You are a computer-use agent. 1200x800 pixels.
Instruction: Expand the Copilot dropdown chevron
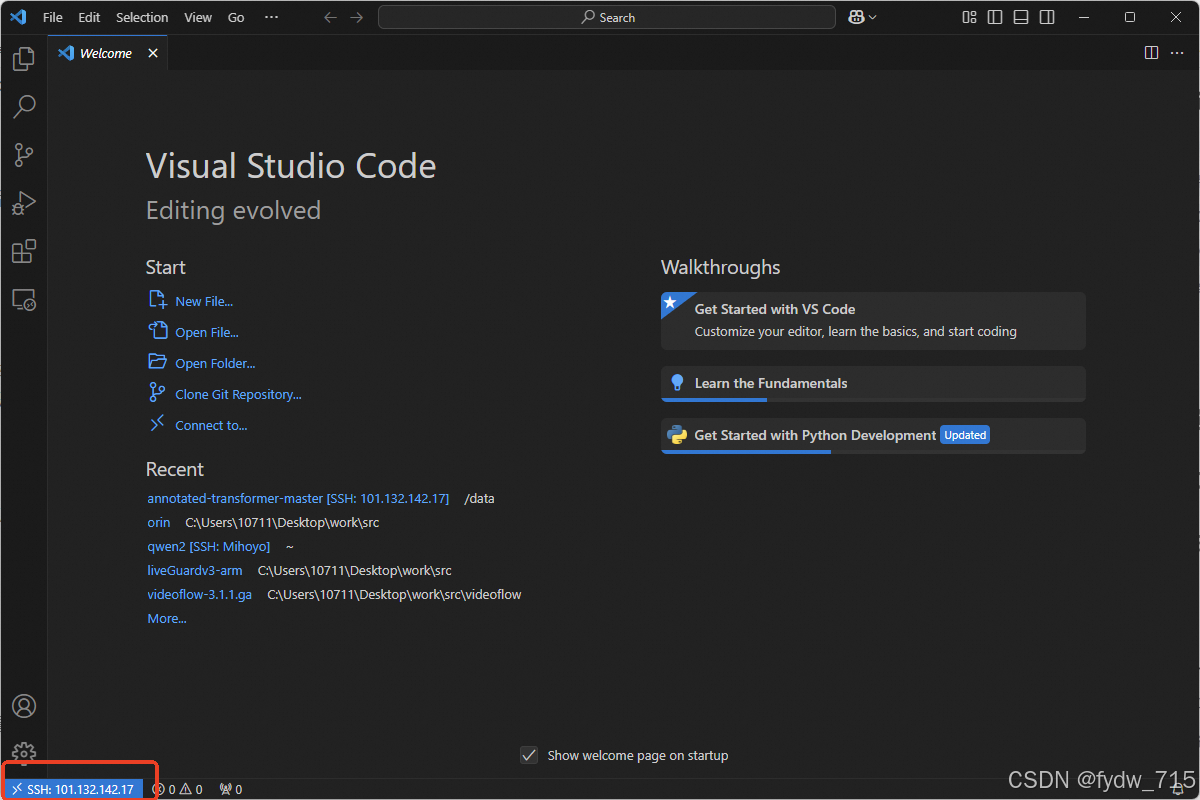873,17
